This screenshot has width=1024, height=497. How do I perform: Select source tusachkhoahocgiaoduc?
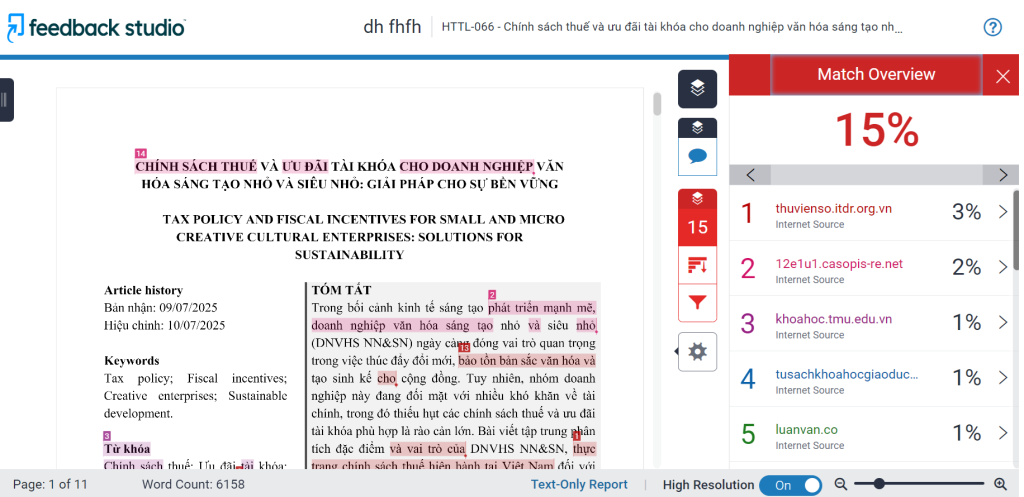pos(847,374)
